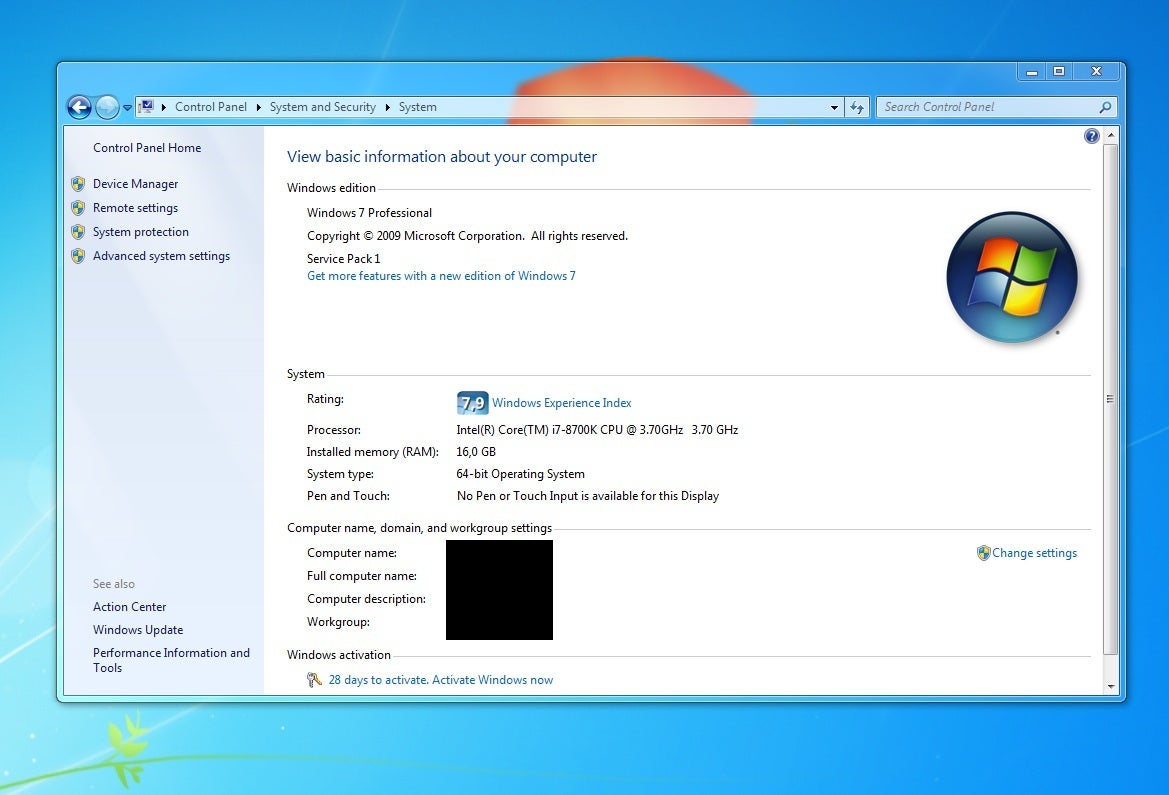Click shield icon beside Advanced system settings
Image resolution: width=1169 pixels, height=795 pixels.
78,256
